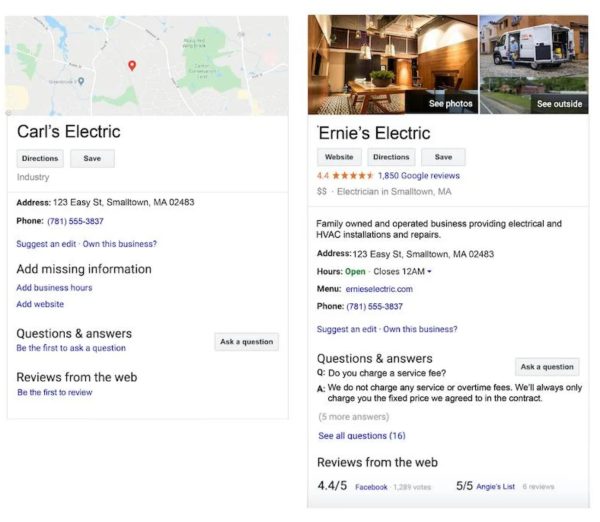Click Carl's Electric map thumbnail
Screen dimensions: 600x522
(x=147, y=65)
